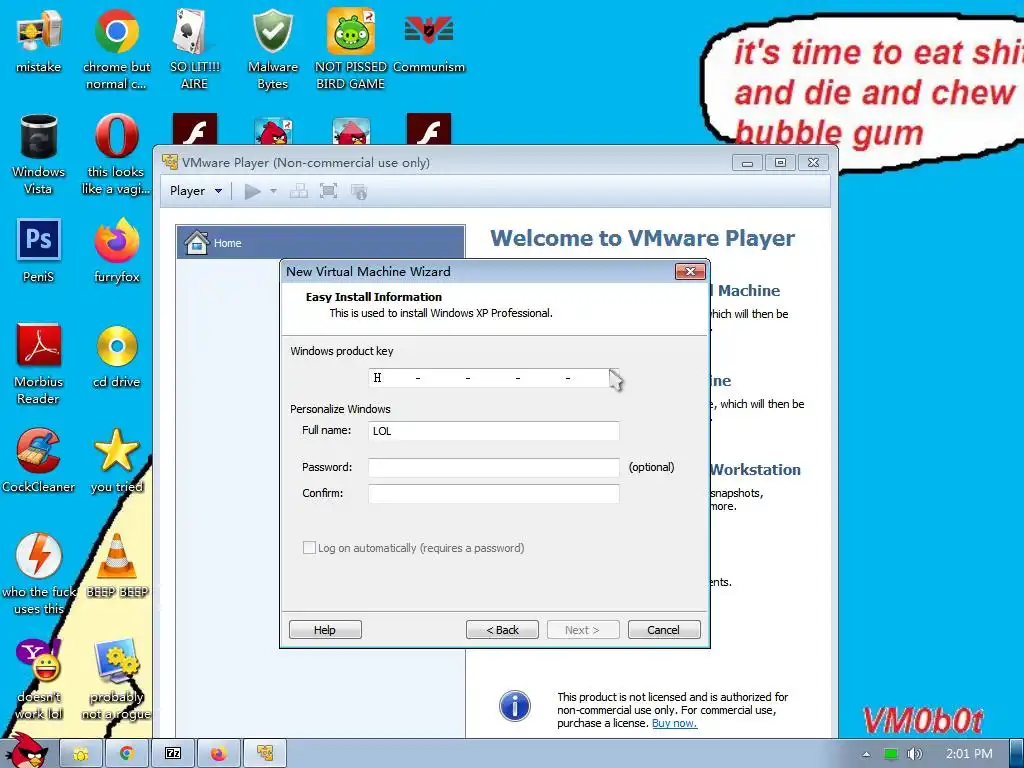Screen dimensions: 1024x768
Task: Click the Cancel button in wizard
Action: pyautogui.click(x=664, y=630)
